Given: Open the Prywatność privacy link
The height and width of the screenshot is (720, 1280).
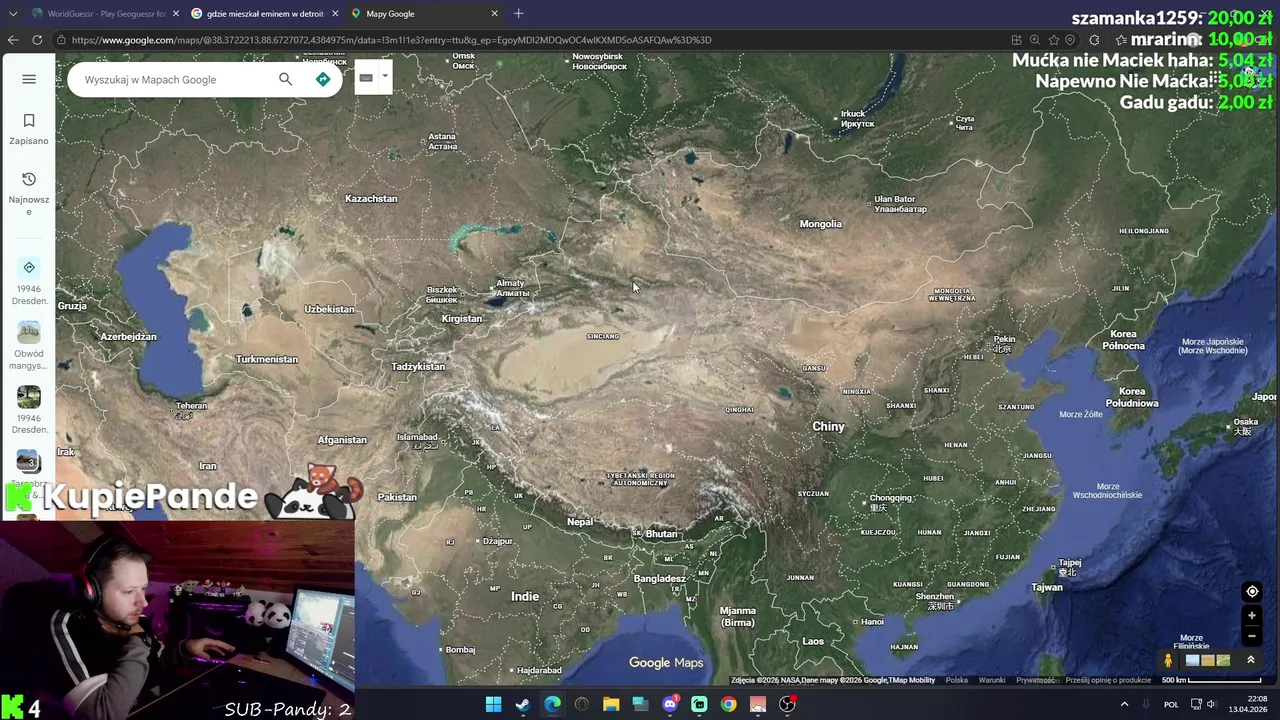Looking at the screenshot, I should pos(1036,680).
